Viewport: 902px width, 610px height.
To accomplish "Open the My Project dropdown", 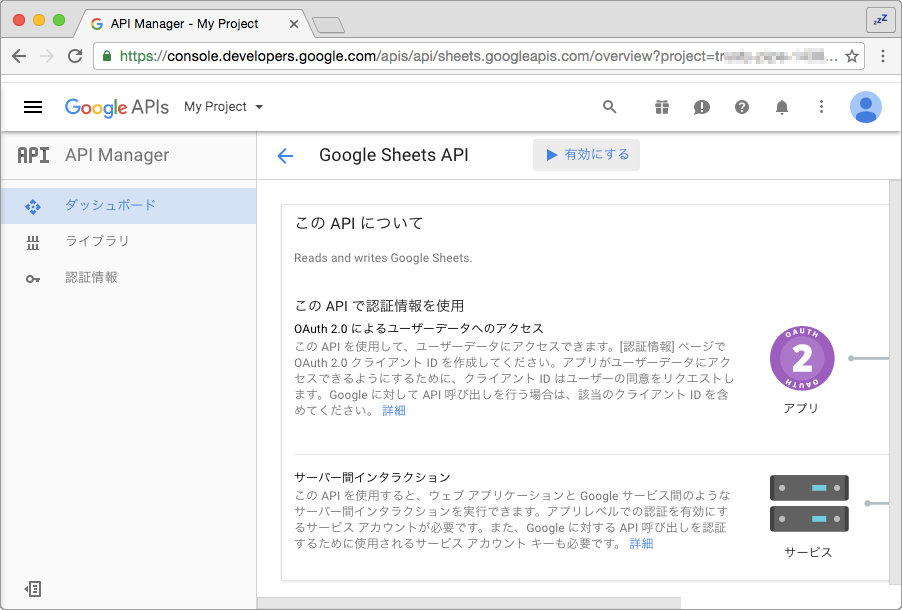I will tap(223, 107).
